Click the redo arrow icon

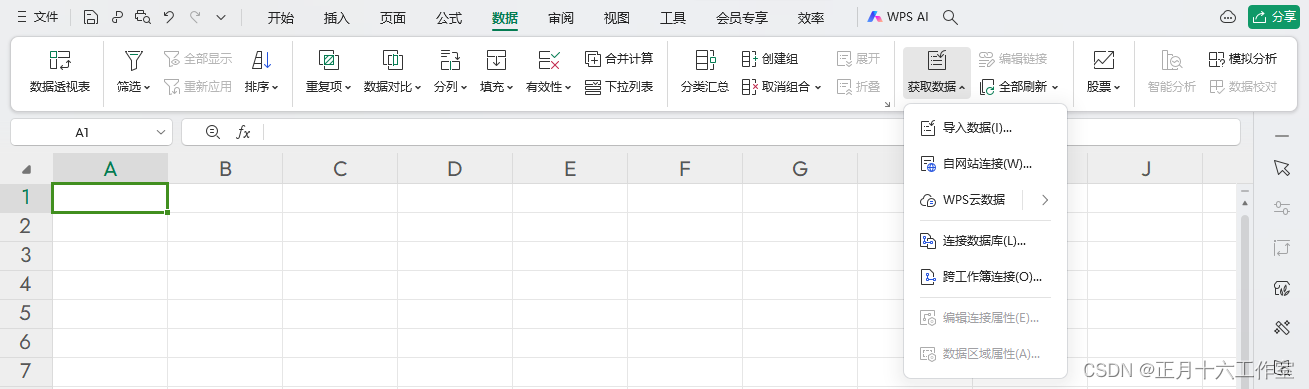[x=195, y=17]
